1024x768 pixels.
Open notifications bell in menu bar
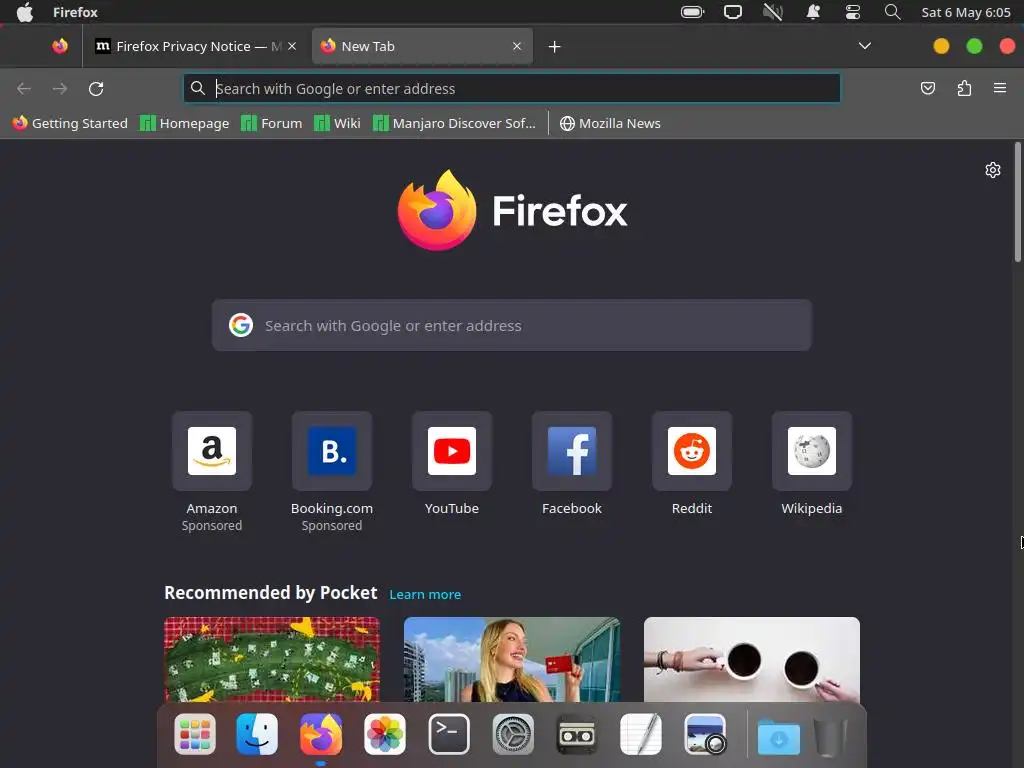pos(813,12)
